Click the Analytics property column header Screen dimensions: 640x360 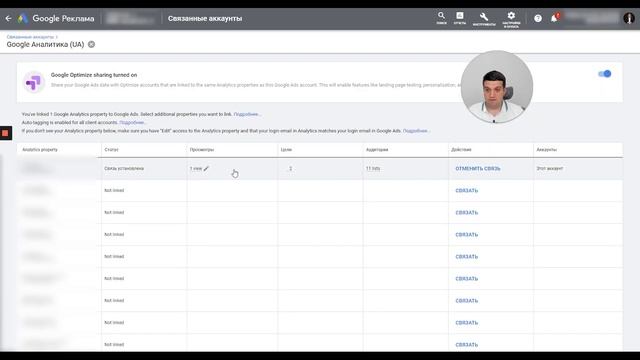[40, 150]
